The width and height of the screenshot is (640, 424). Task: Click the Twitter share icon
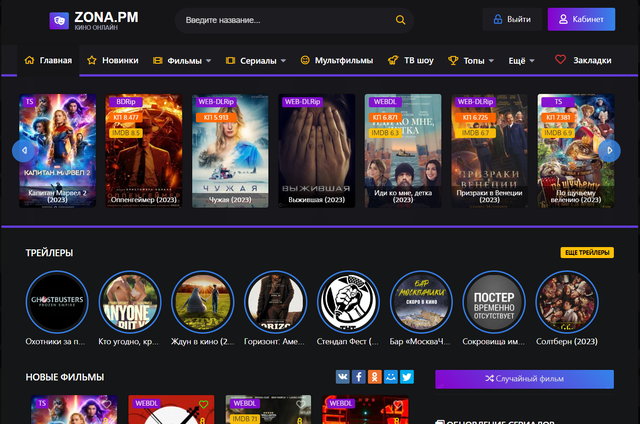(x=407, y=377)
